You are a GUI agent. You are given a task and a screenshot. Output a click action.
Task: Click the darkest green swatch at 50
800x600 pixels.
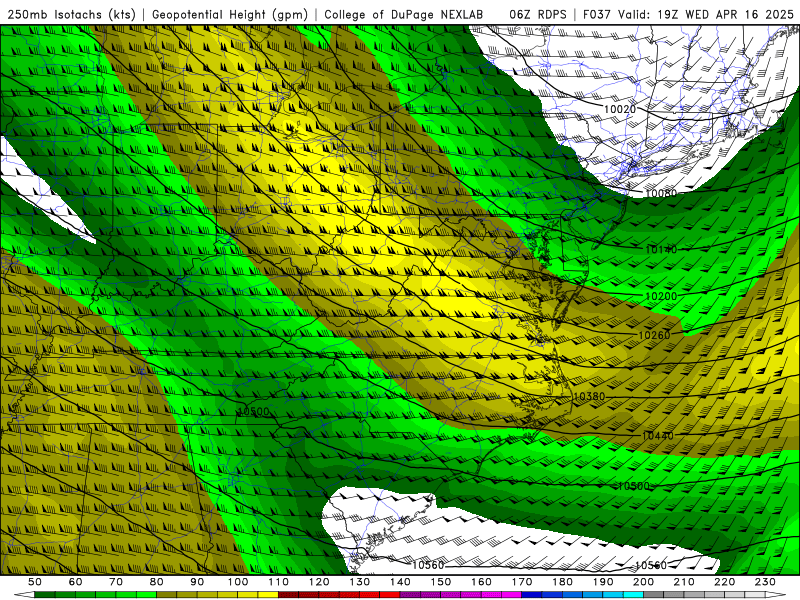point(45,595)
